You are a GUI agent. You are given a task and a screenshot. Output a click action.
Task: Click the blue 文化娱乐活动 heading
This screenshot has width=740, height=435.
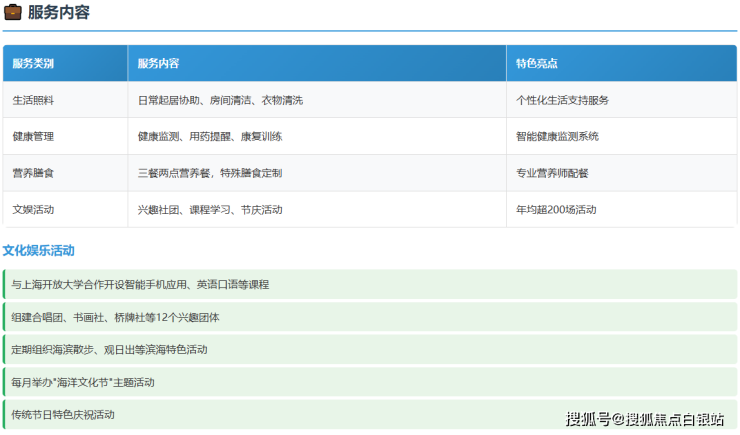(39, 250)
